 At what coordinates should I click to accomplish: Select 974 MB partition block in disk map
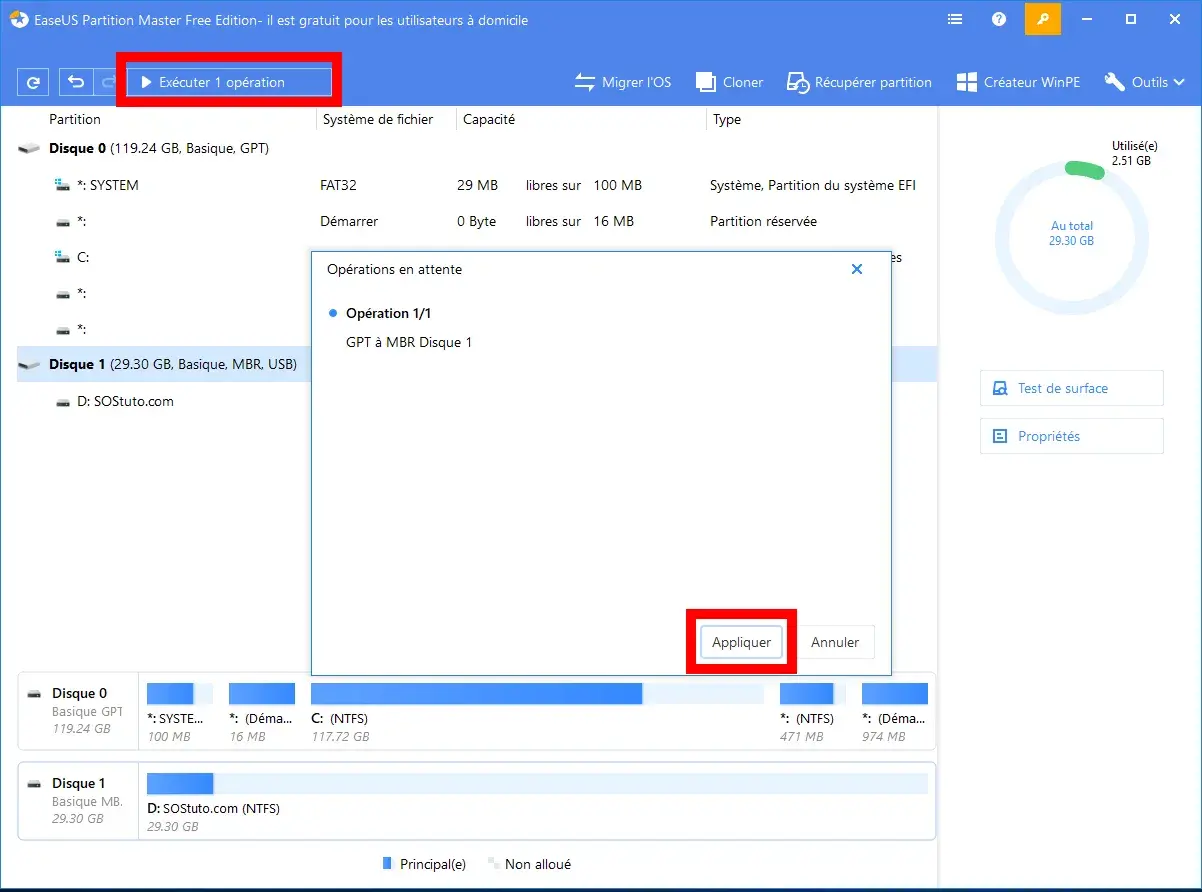(x=895, y=713)
